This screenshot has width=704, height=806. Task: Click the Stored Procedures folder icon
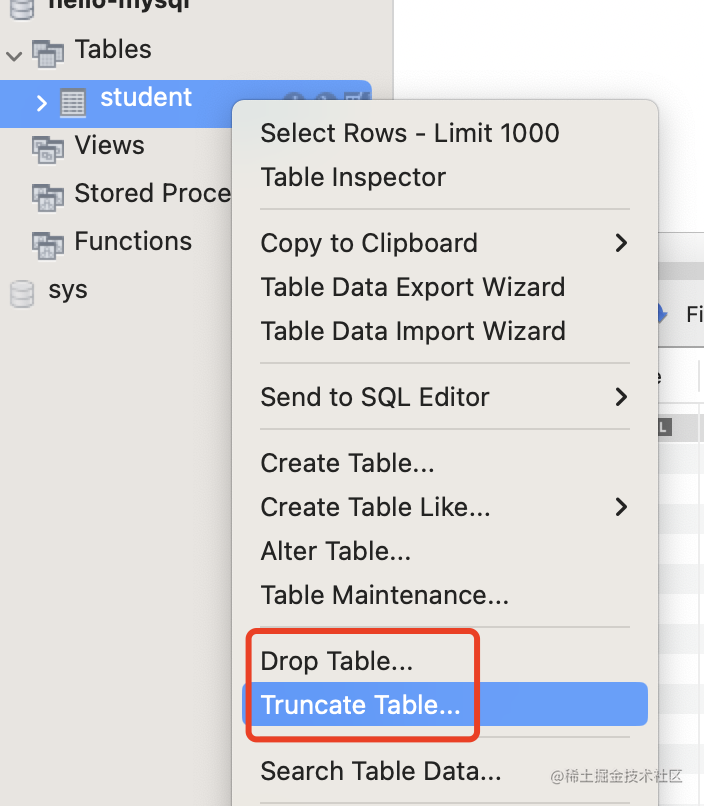pos(47,195)
